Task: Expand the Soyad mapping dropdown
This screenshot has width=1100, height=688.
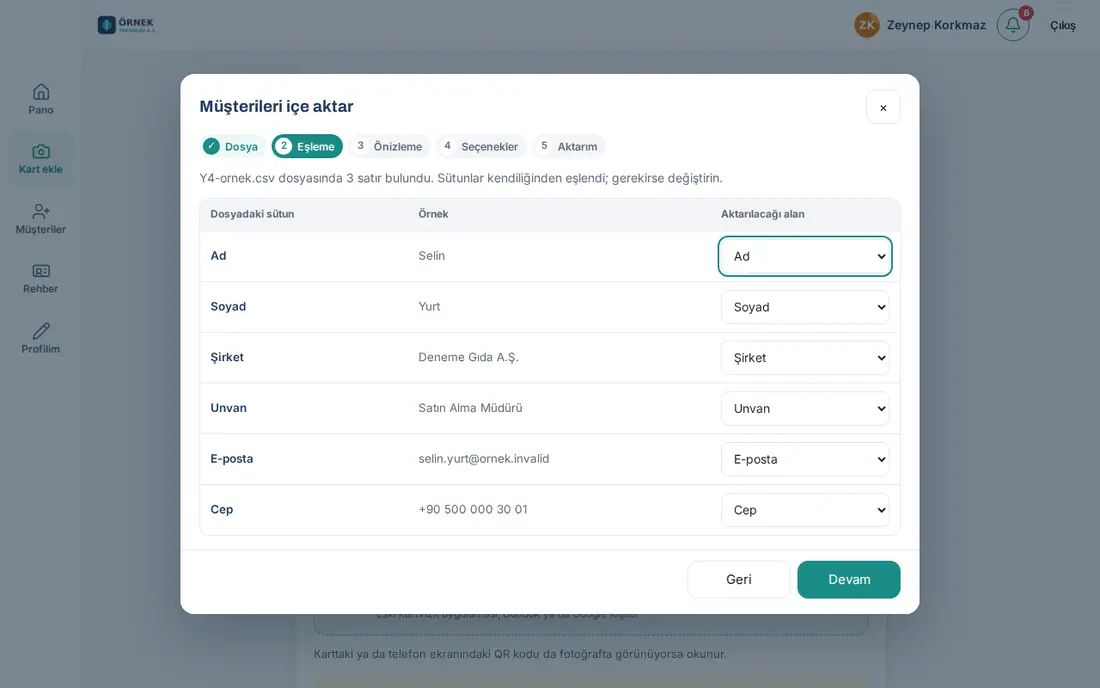Action: click(x=805, y=307)
